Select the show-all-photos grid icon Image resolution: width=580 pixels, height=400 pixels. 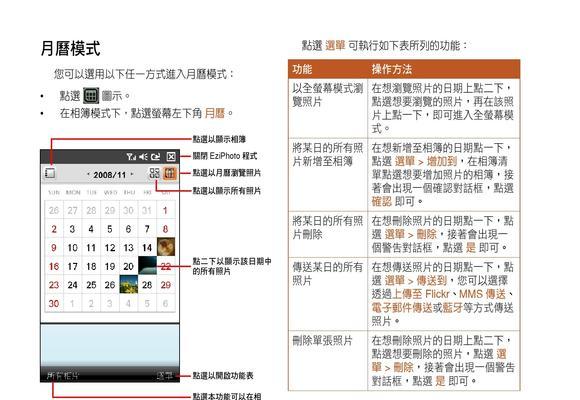(x=154, y=173)
